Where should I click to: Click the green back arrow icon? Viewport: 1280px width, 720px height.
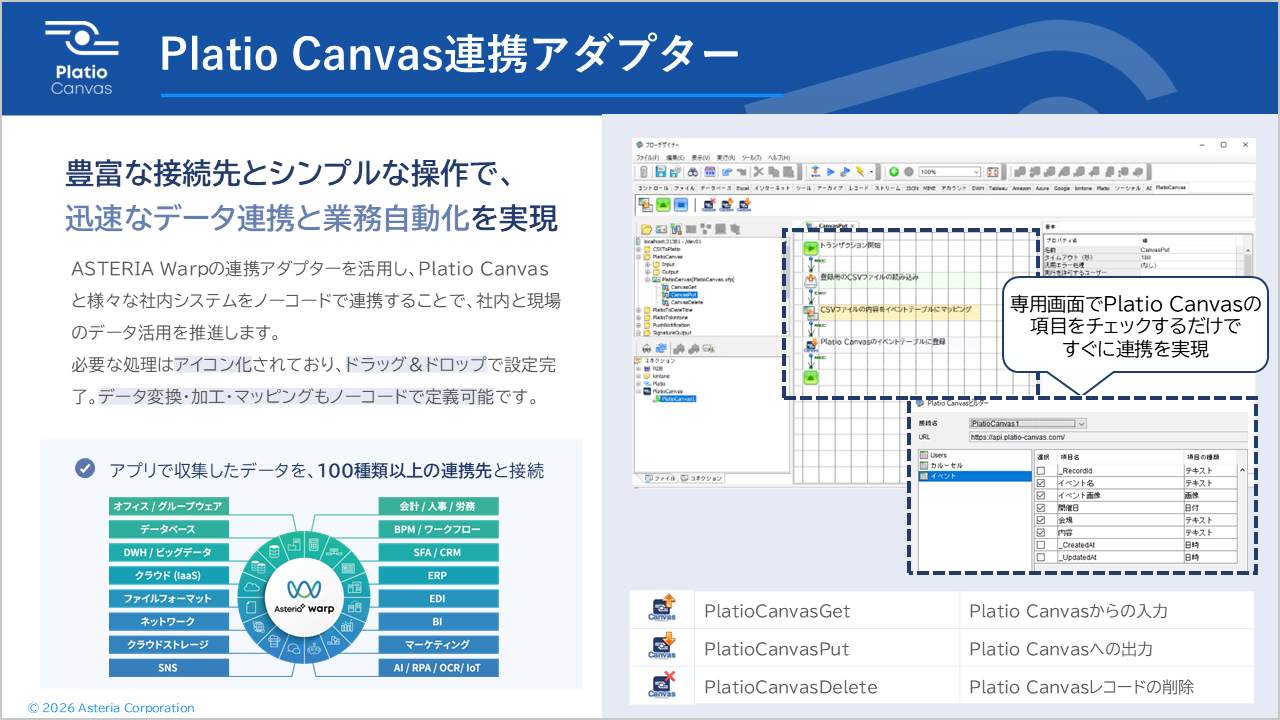click(893, 172)
